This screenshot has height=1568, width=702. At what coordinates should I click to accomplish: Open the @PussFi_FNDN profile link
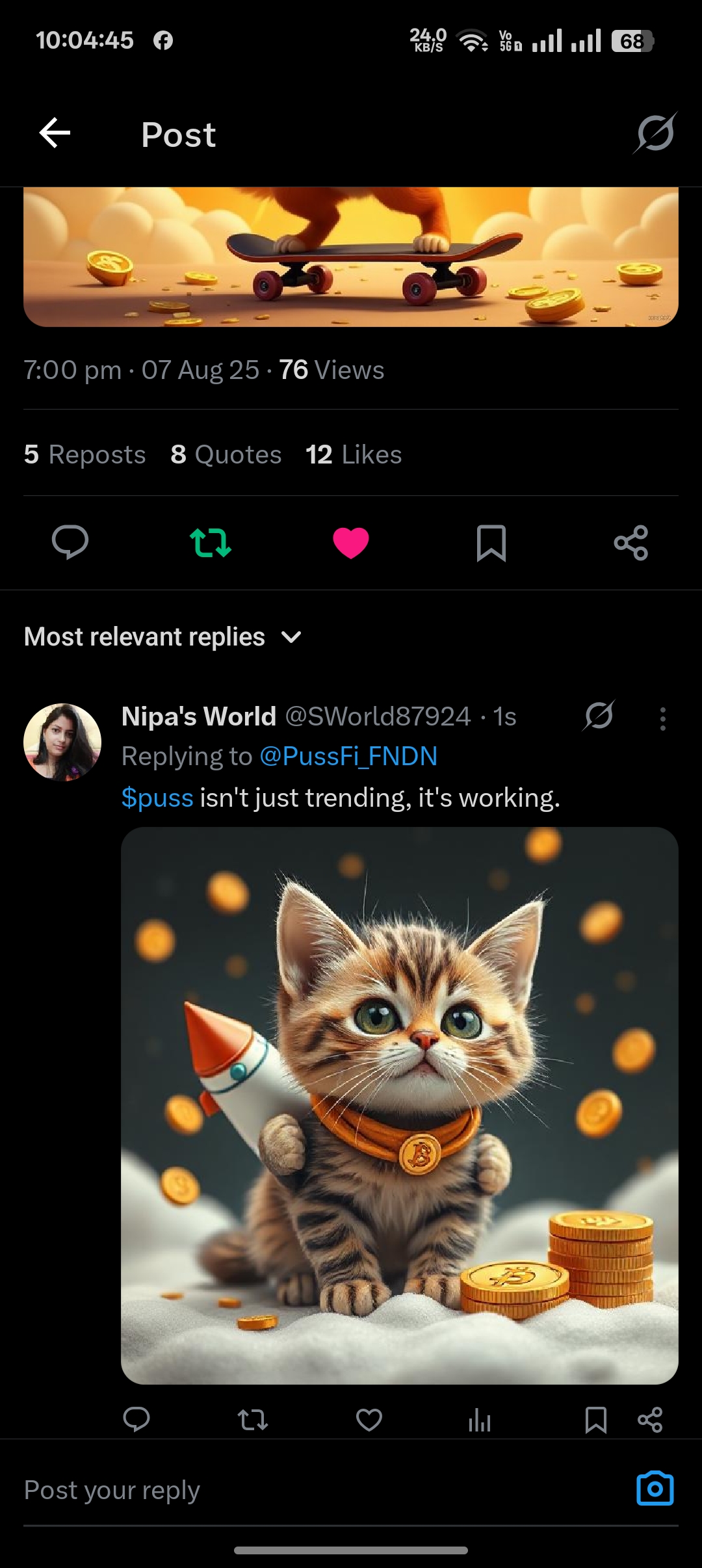point(348,757)
